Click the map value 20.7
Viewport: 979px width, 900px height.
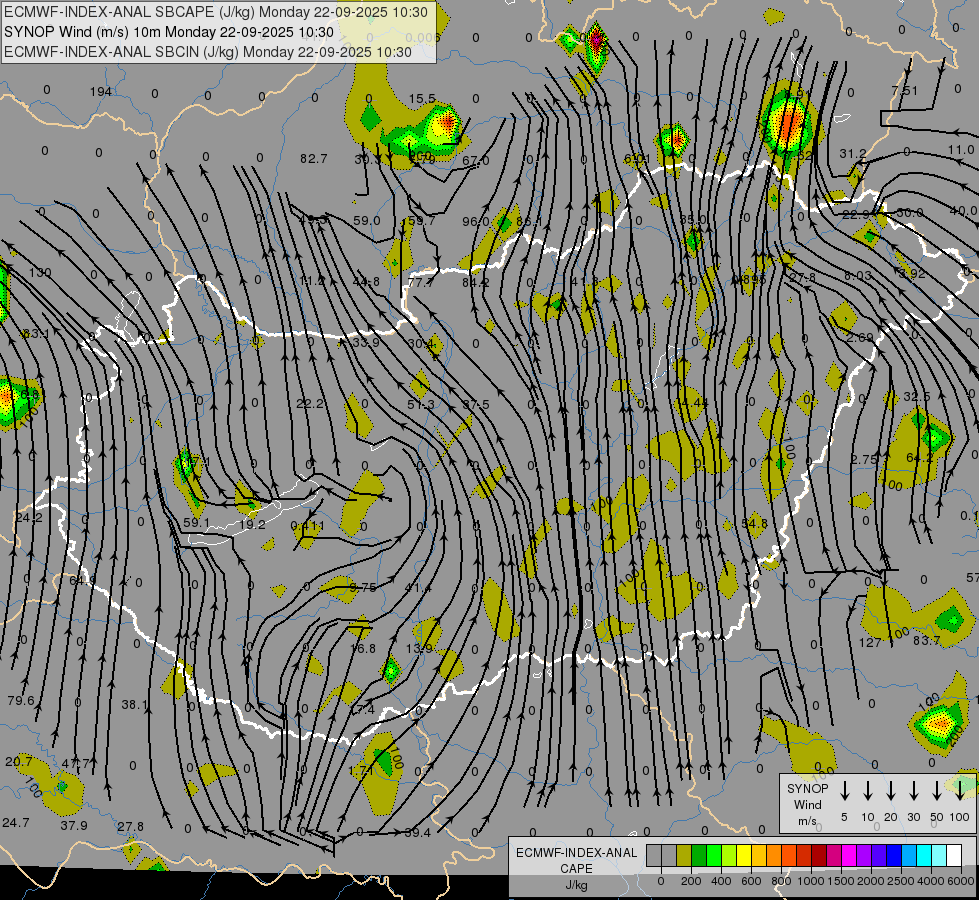click(x=19, y=761)
